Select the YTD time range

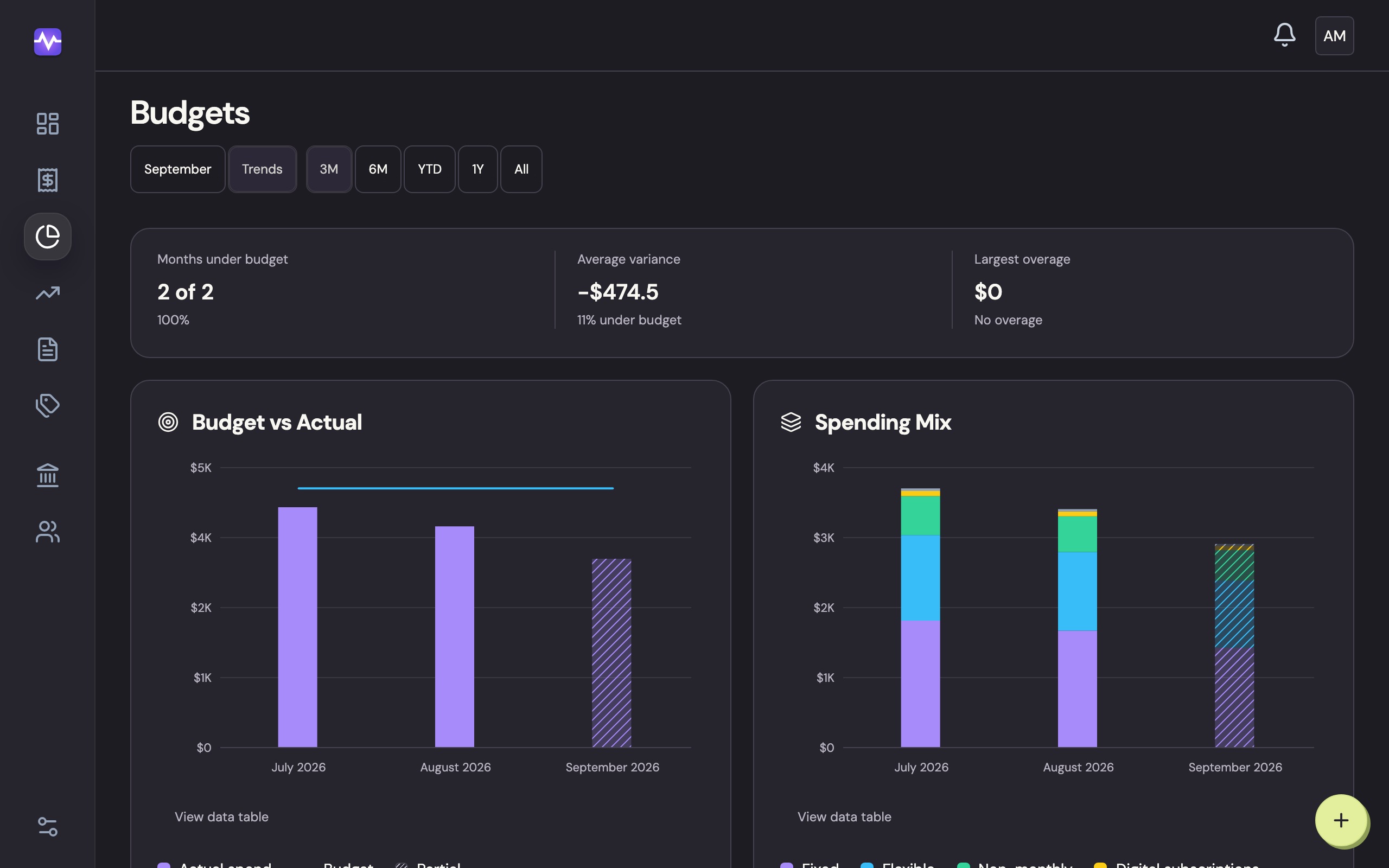point(429,169)
